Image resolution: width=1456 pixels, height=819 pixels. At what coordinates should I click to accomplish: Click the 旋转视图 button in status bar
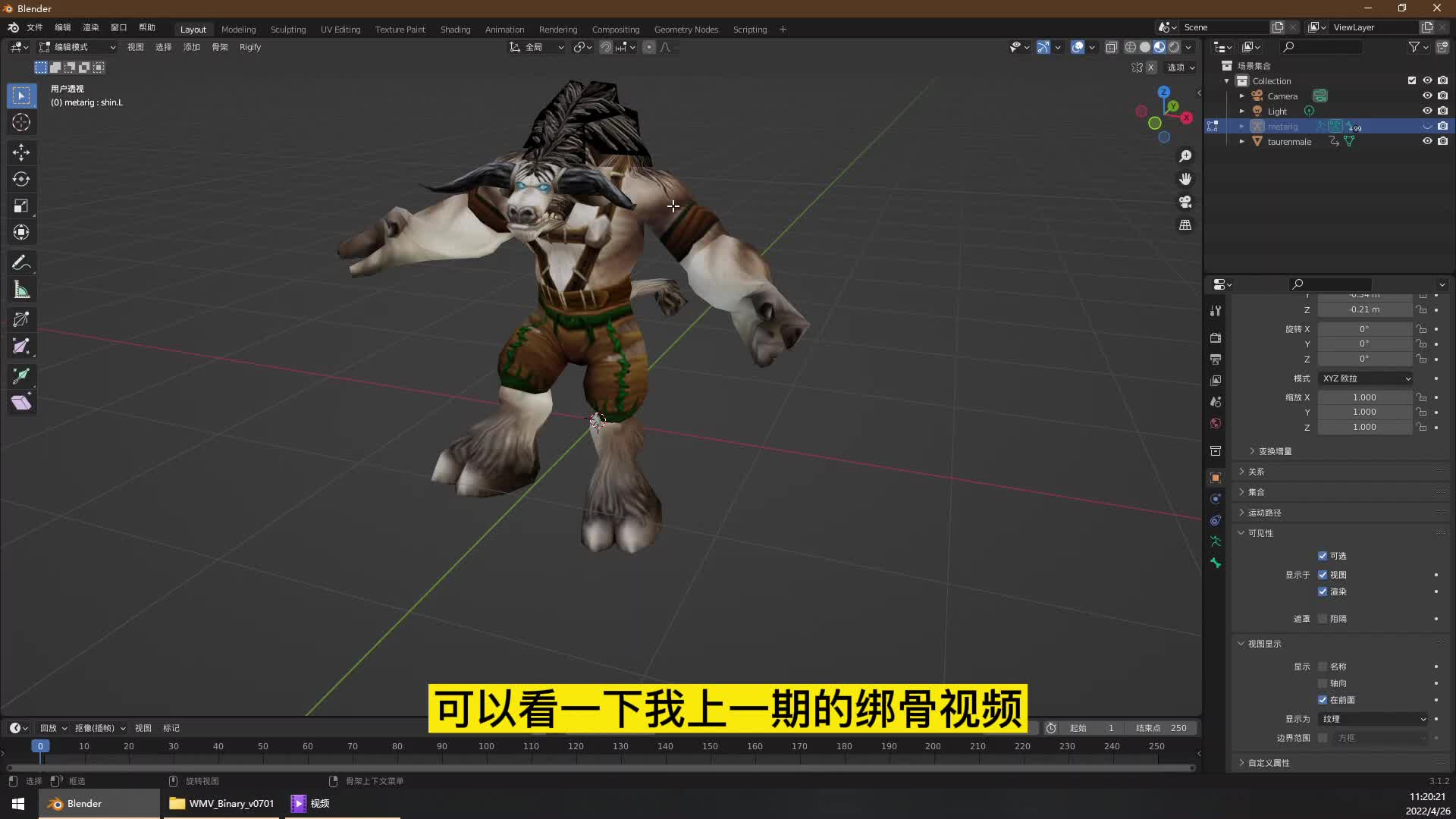coord(202,780)
